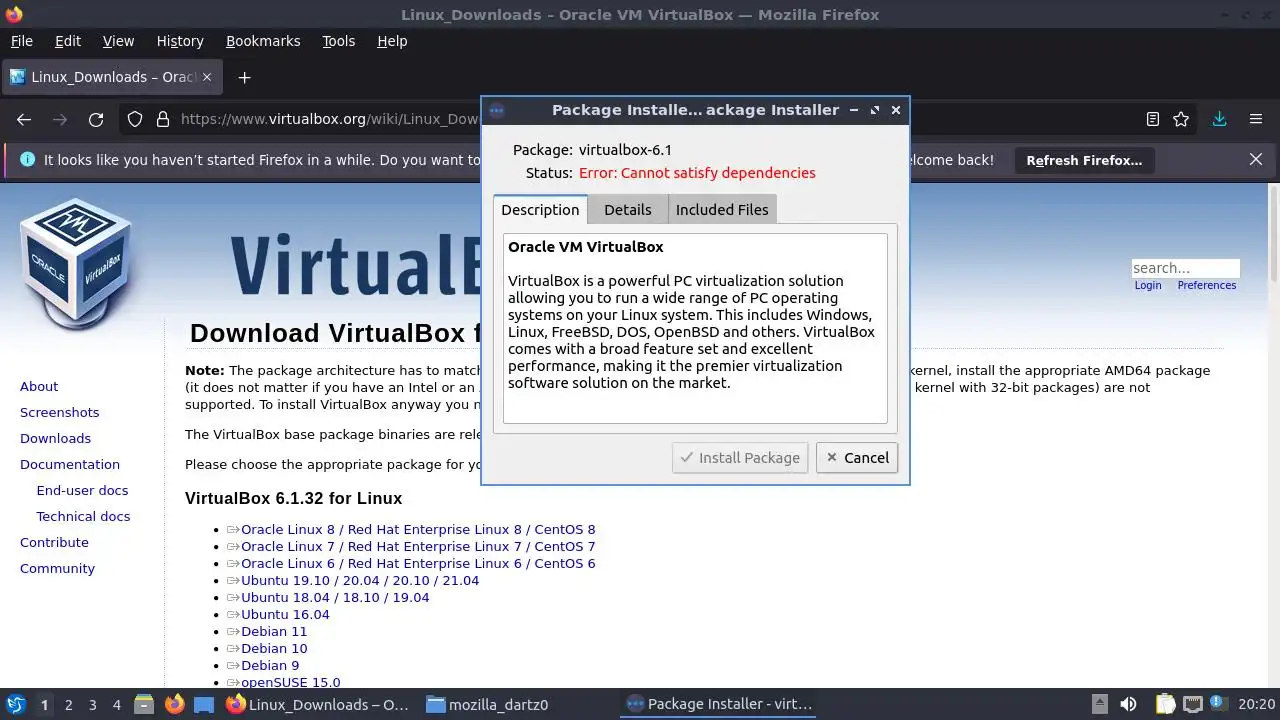
Task: Click the clipboard tray icon
Action: pos(1165,704)
